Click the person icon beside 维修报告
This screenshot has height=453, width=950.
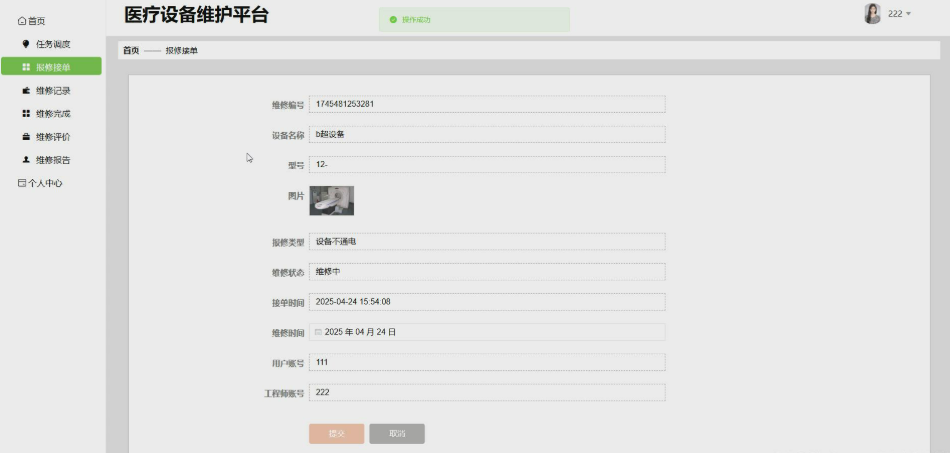pyautogui.click(x=26, y=160)
